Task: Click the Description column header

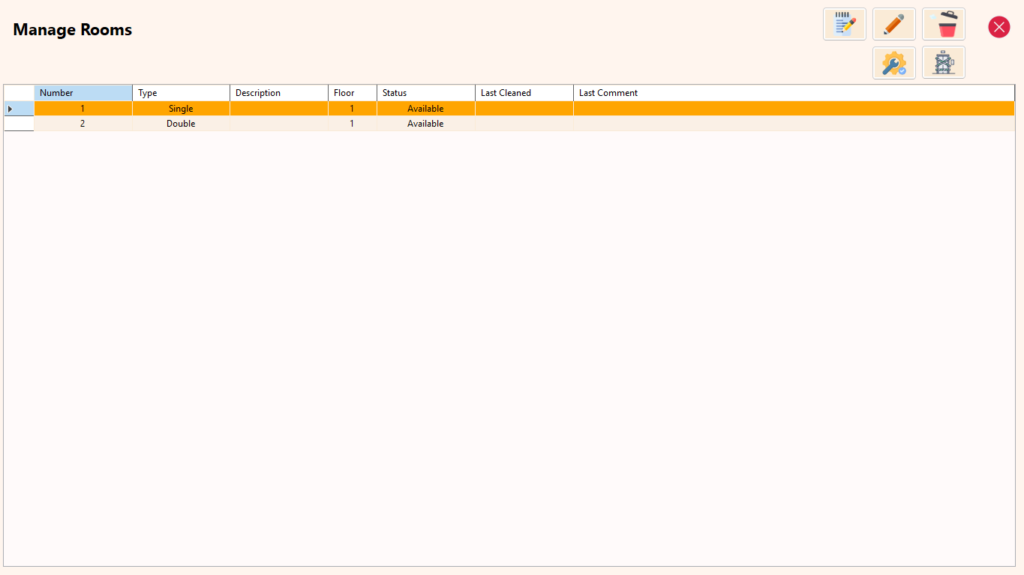Action: [x=279, y=93]
